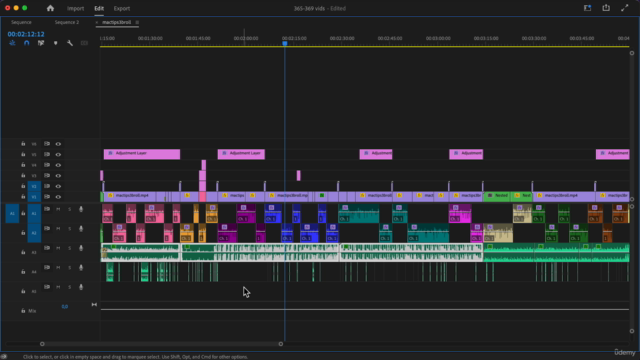Screen dimensions: 640x360
Task: Toggle sync lock for track V1
Action: (47, 196)
